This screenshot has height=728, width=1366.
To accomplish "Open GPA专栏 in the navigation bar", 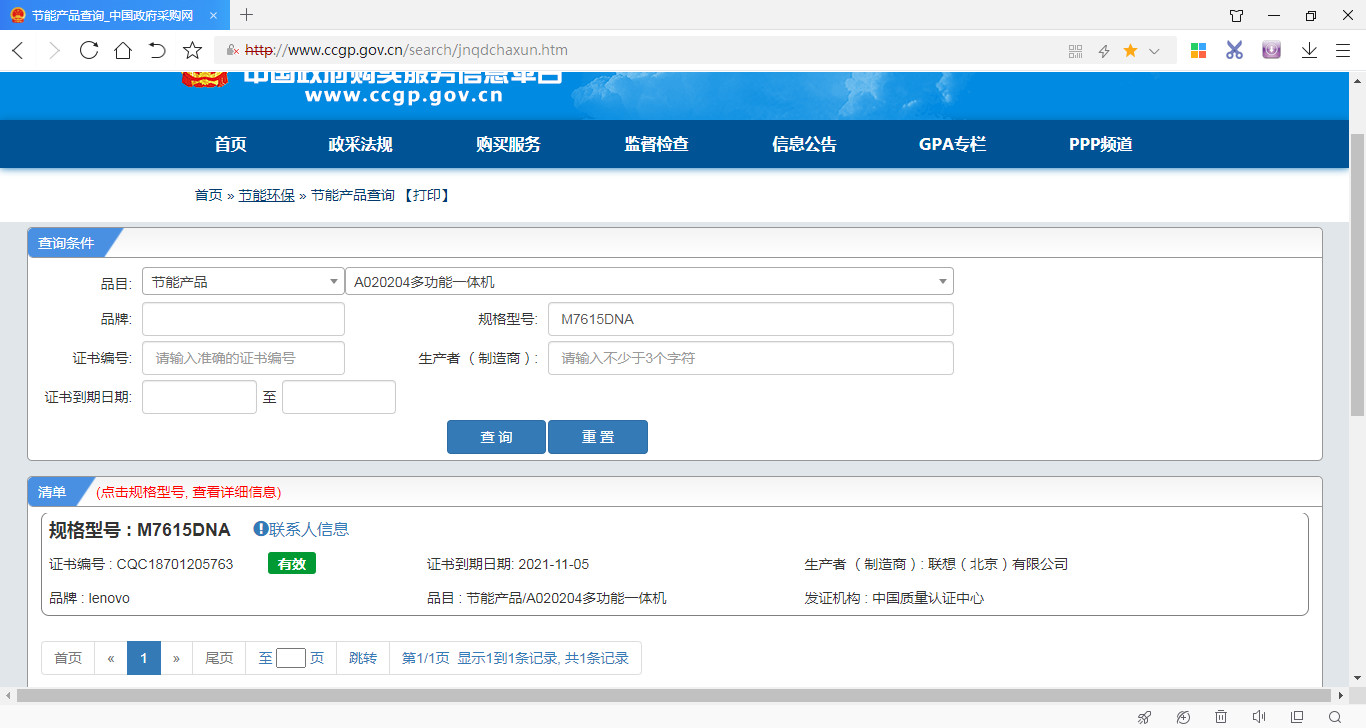I will coord(952,144).
